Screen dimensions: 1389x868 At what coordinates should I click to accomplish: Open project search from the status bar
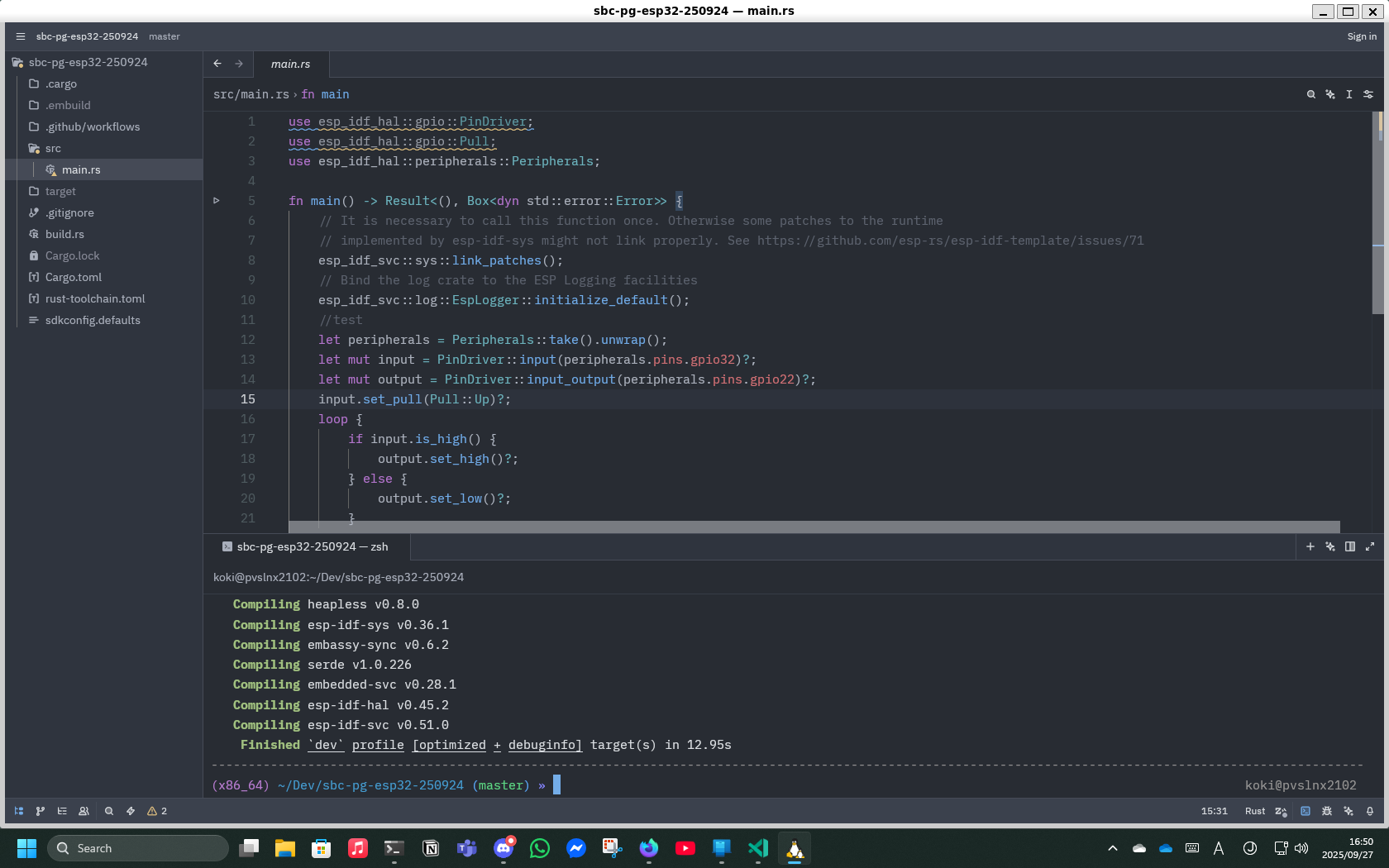(x=109, y=811)
